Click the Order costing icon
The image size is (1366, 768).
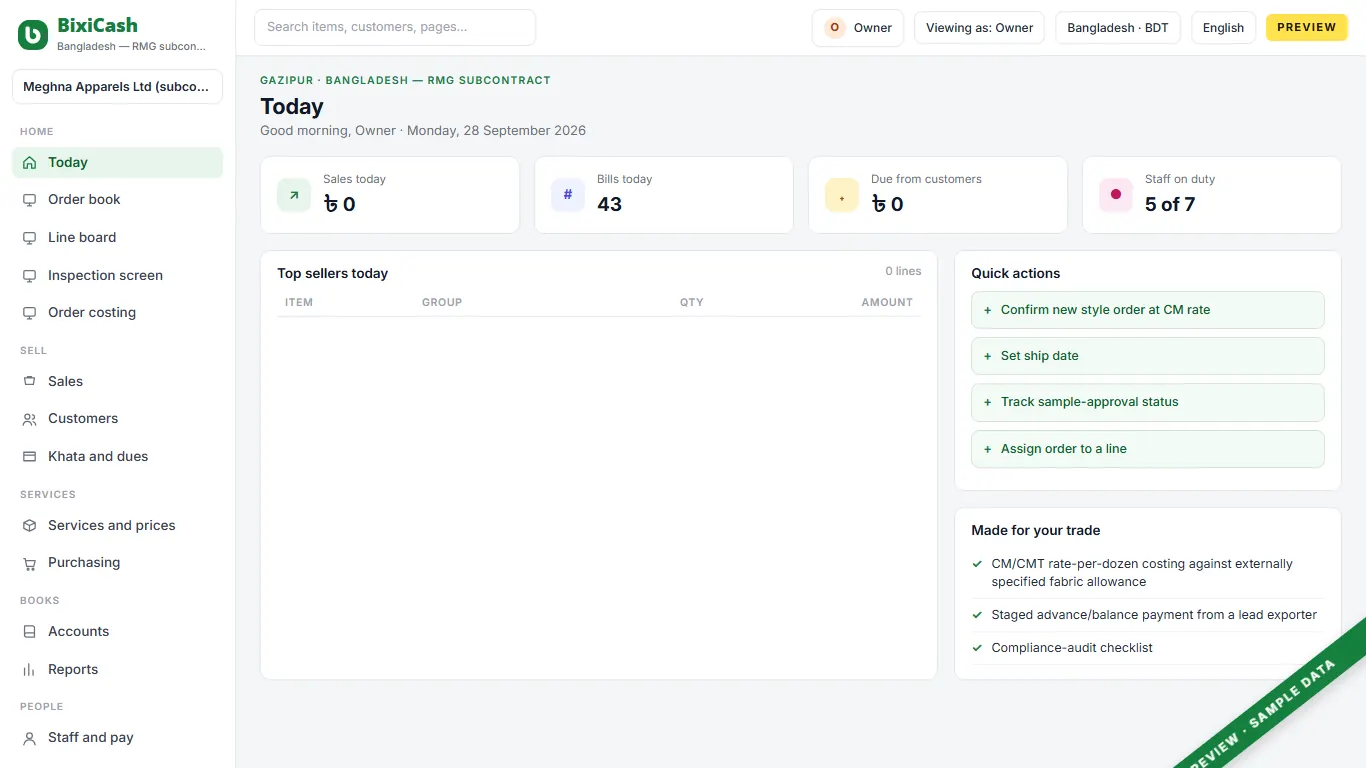point(29,313)
